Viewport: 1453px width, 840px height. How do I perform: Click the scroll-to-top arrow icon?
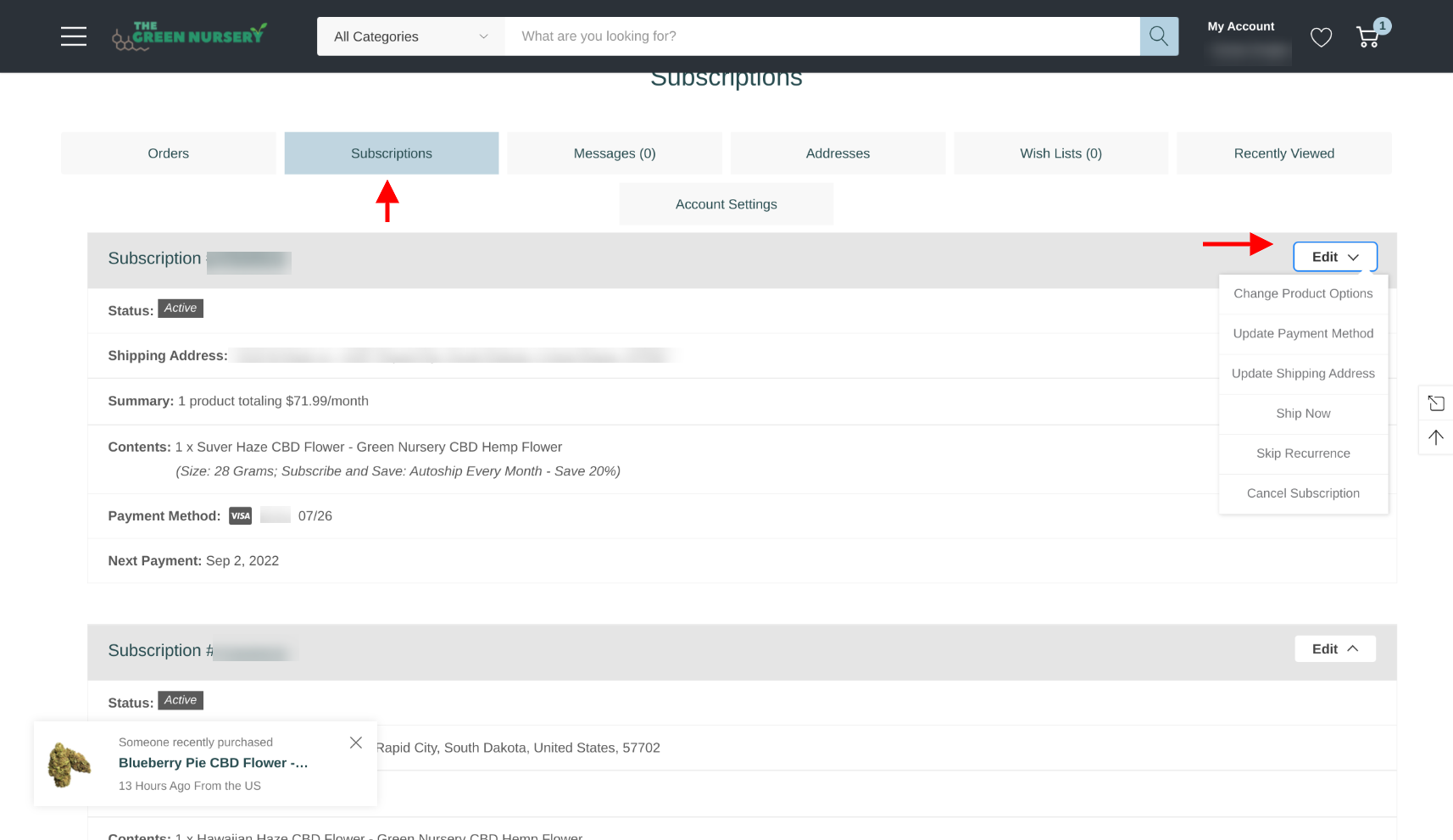pyautogui.click(x=1435, y=437)
